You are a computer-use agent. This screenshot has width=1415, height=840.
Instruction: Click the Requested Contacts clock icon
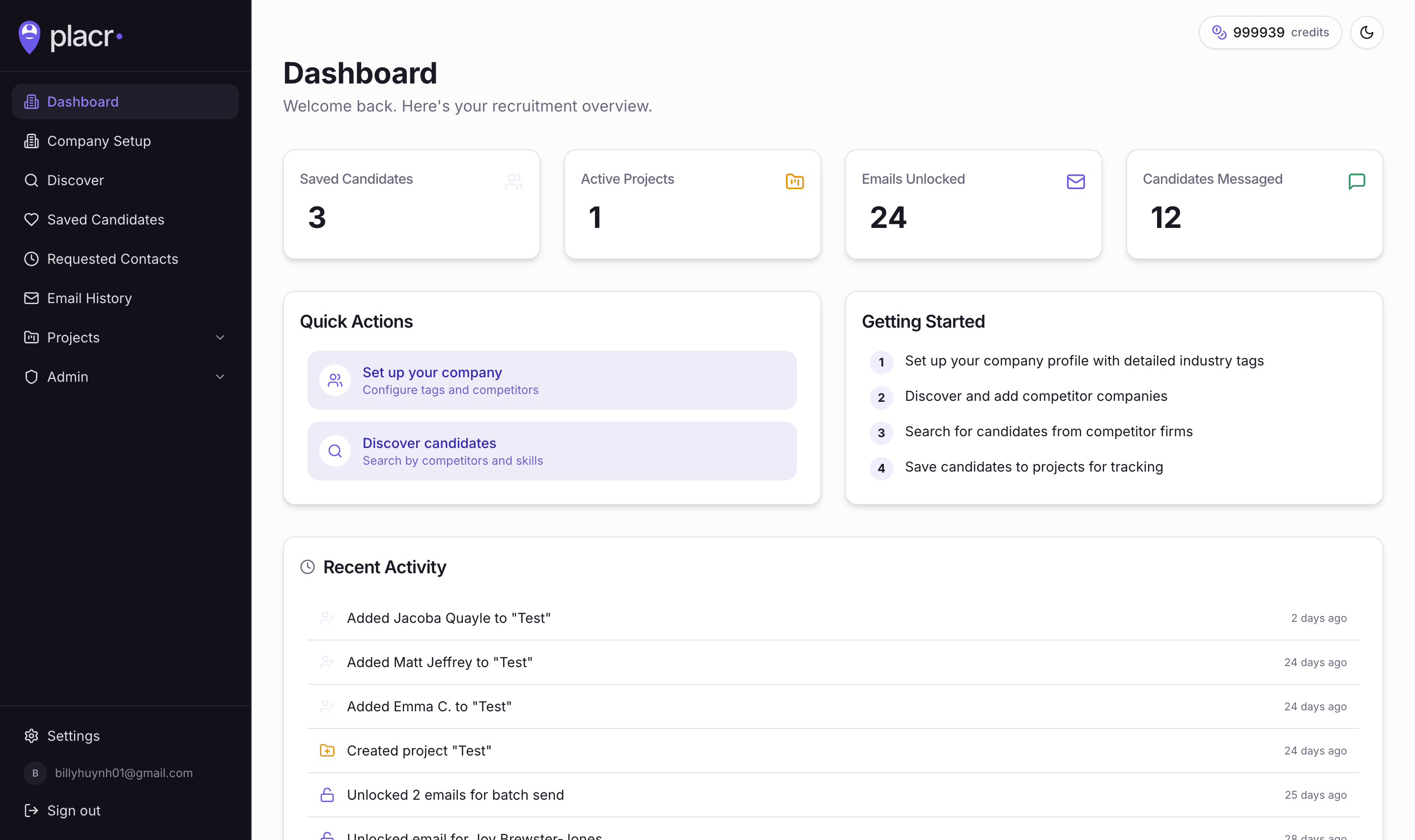31,259
